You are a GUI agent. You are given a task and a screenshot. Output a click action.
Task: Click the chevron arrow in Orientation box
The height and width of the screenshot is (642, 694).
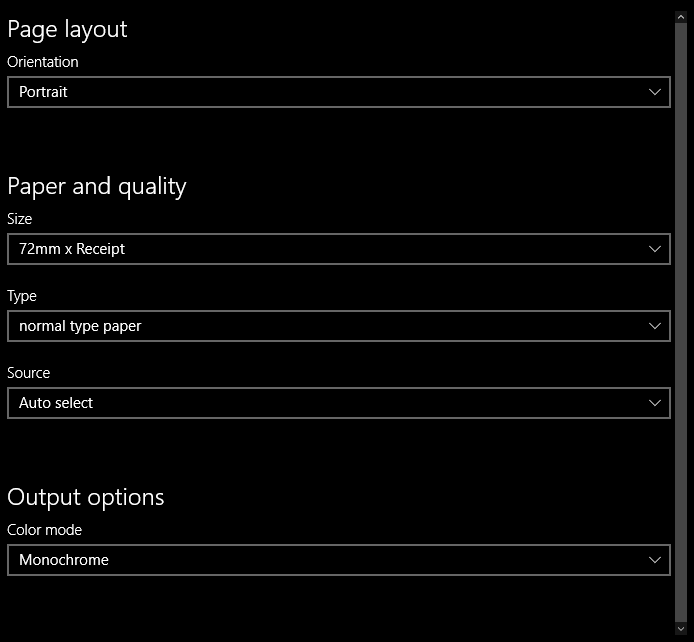coord(655,92)
